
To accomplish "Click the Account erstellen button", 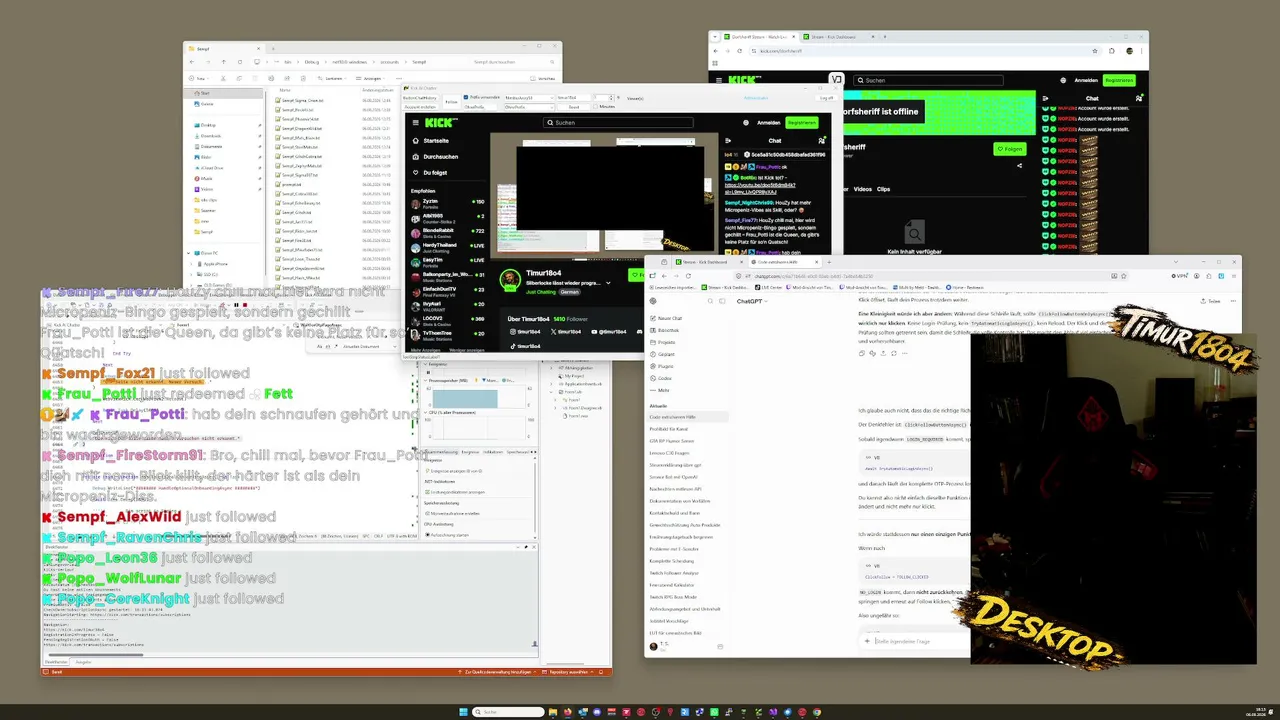I will [x=420, y=106].
